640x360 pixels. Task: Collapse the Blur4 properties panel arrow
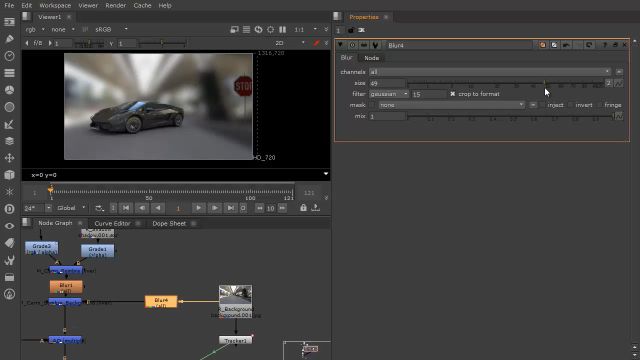(x=340, y=45)
